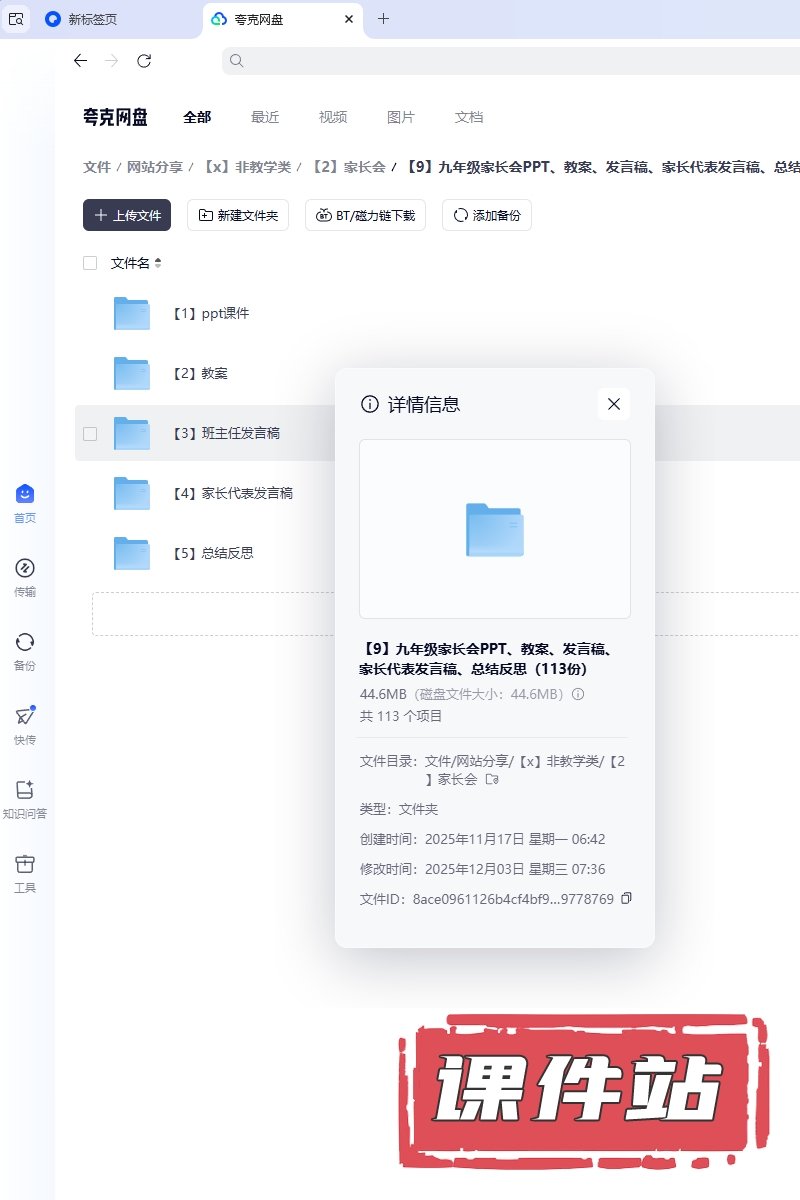Image resolution: width=800 pixels, height=1200 pixels.
Task: Reload the page with refresh icon
Action: click(144, 61)
